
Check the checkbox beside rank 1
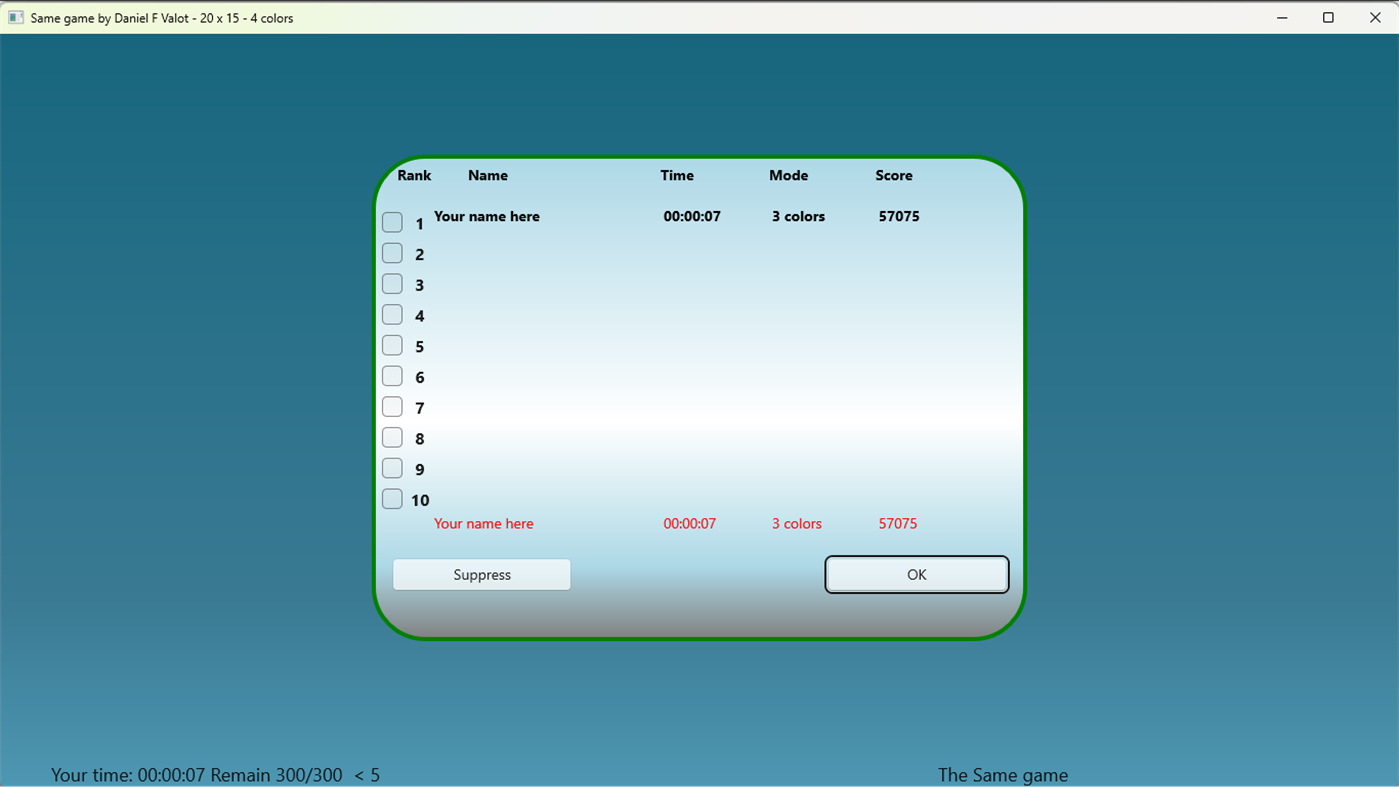coord(392,222)
